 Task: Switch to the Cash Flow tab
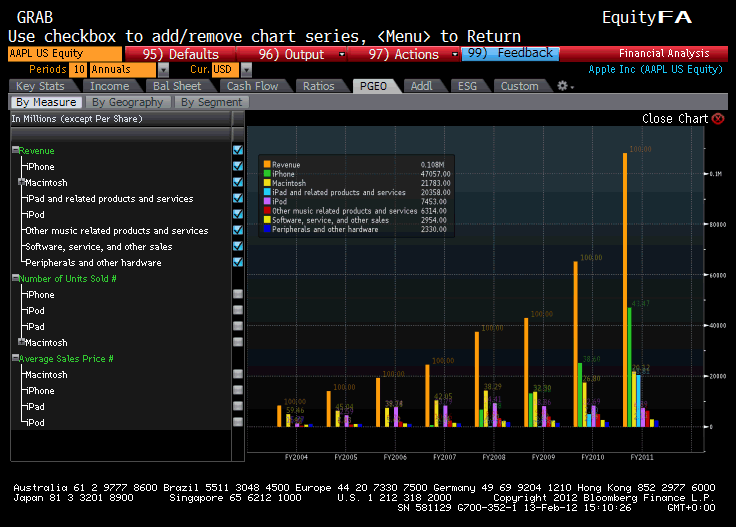tap(252, 86)
